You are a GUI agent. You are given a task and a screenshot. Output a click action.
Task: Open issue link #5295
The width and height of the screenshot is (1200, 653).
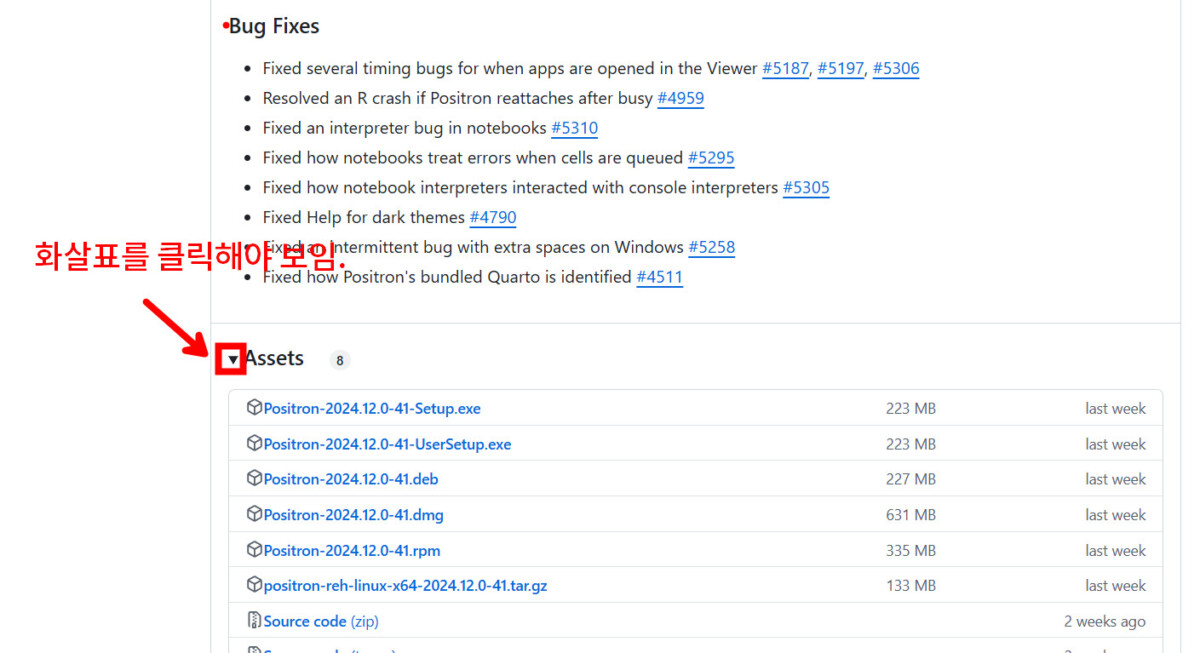click(711, 158)
